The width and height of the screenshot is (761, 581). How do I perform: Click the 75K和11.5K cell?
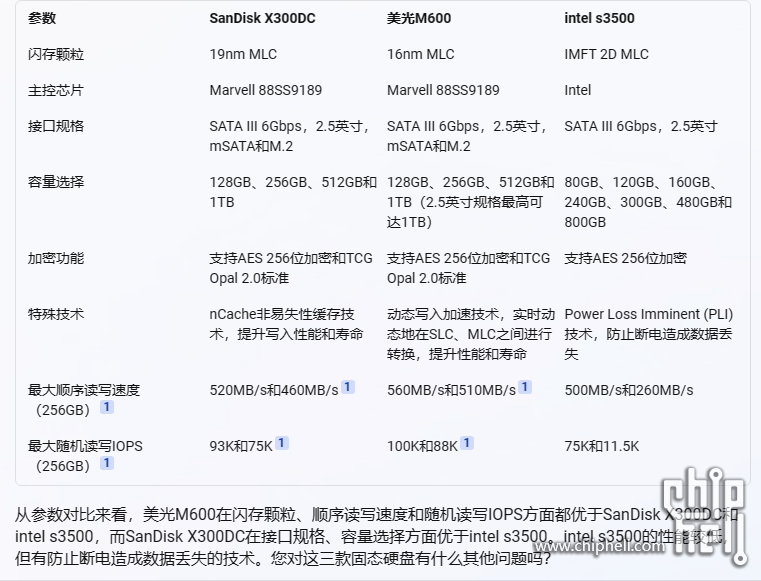602,446
